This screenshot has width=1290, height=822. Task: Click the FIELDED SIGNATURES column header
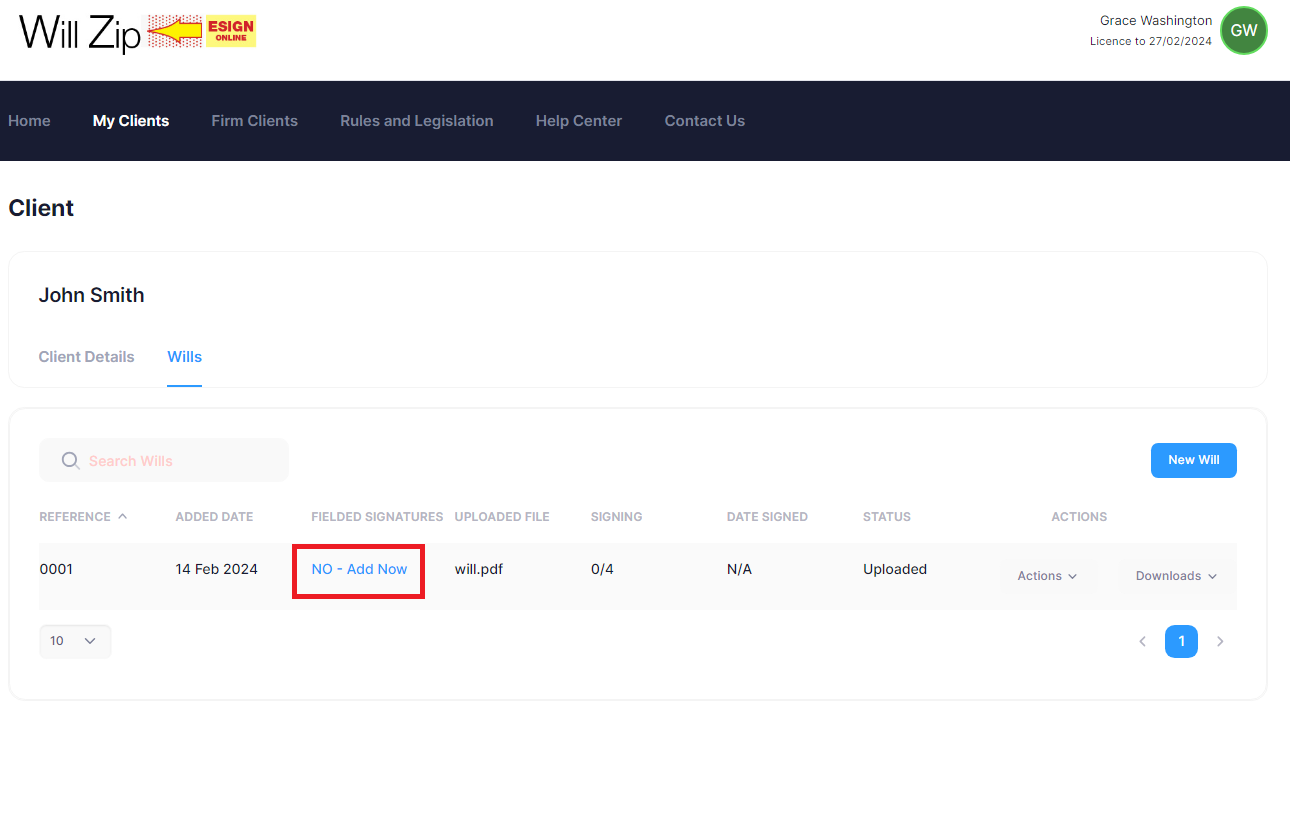[377, 517]
